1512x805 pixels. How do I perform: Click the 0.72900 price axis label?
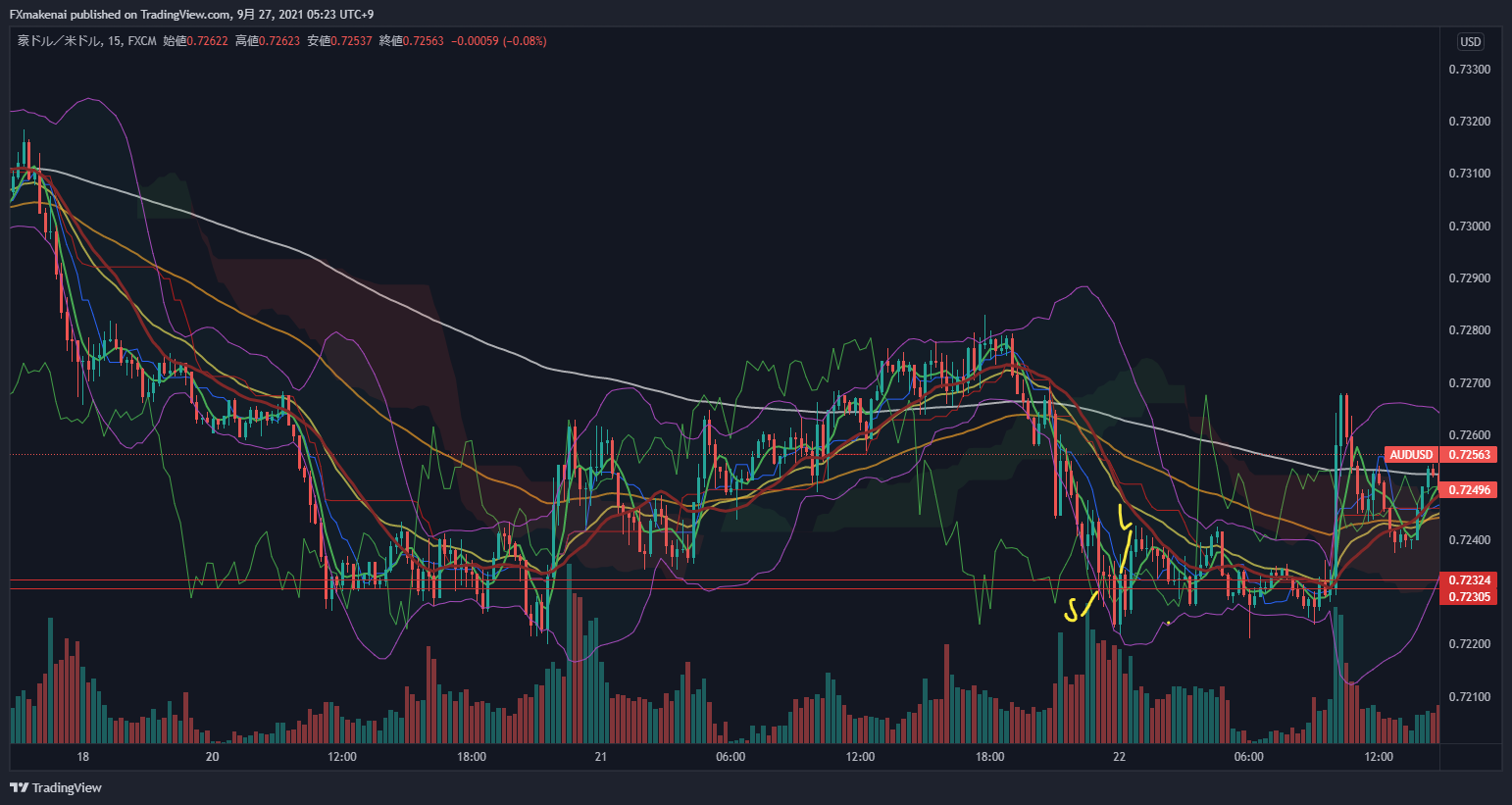pyautogui.click(x=1469, y=278)
